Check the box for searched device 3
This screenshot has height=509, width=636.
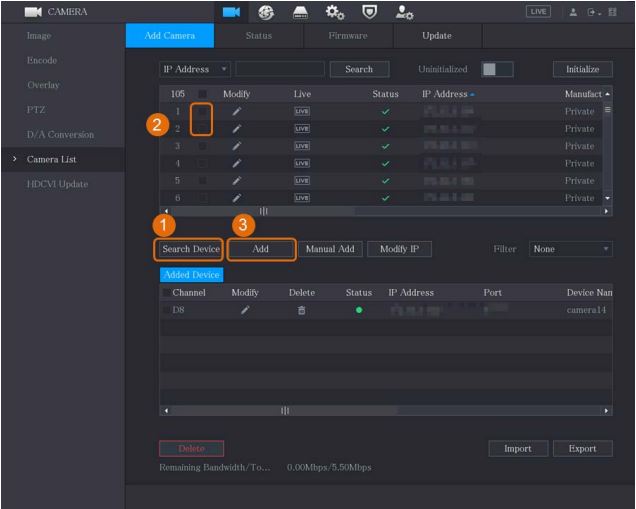pos(202,146)
